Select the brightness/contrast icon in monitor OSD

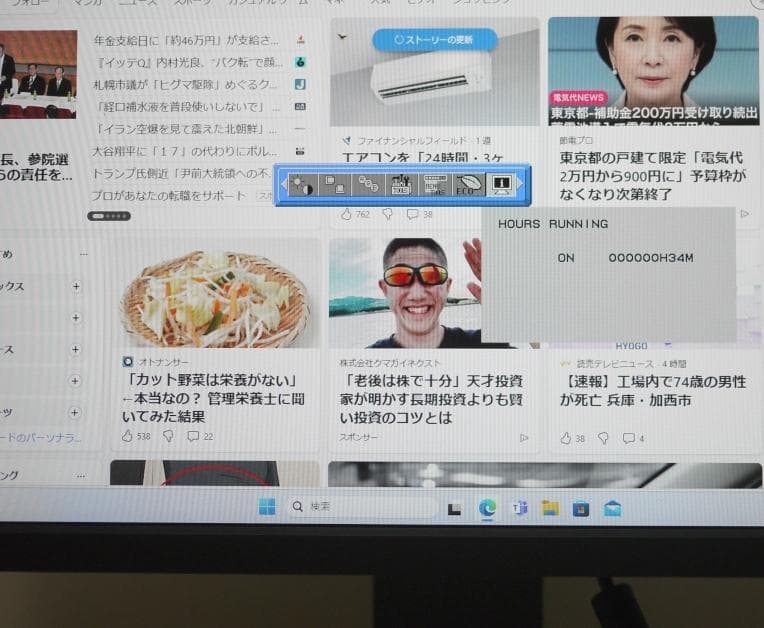[x=301, y=185]
